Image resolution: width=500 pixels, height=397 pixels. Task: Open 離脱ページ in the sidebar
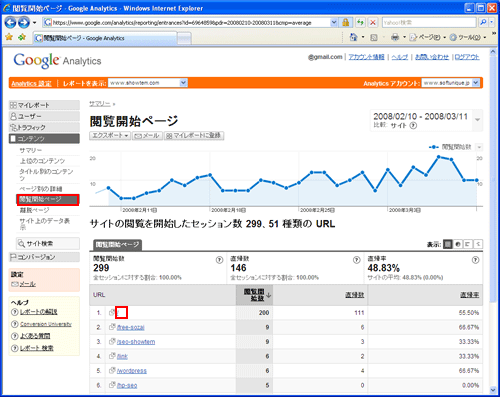(x=34, y=210)
